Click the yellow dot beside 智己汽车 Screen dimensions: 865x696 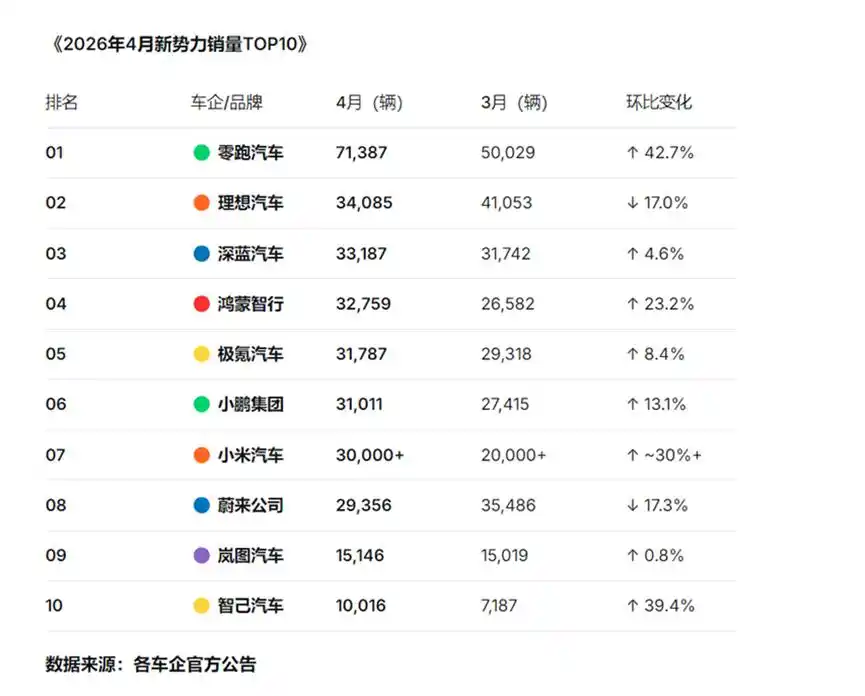click(x=201, y=606)
